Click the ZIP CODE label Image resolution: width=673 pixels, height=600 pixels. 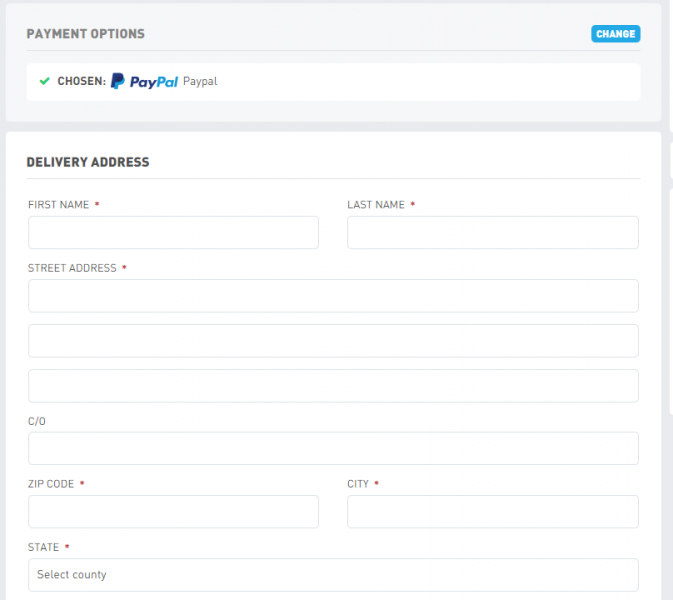point(51,484)
